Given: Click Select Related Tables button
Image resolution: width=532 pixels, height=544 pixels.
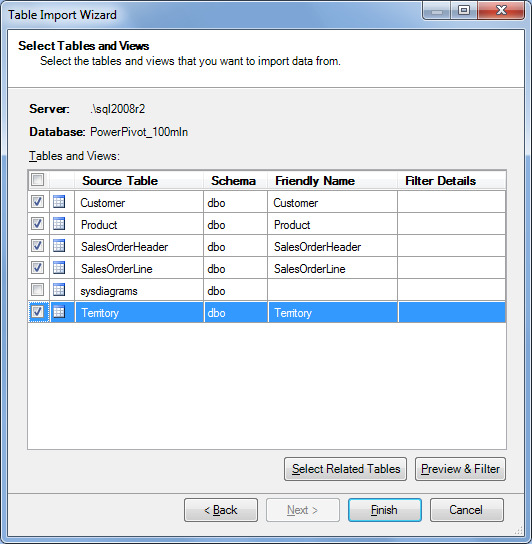Looking at the screenshot, I should tap(345, 469).
